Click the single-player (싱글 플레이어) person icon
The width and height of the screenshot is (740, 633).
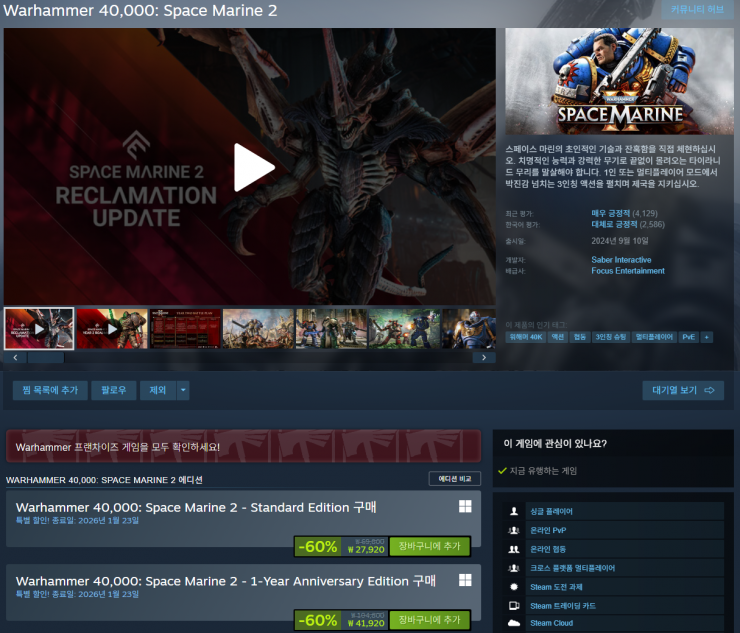514,512
